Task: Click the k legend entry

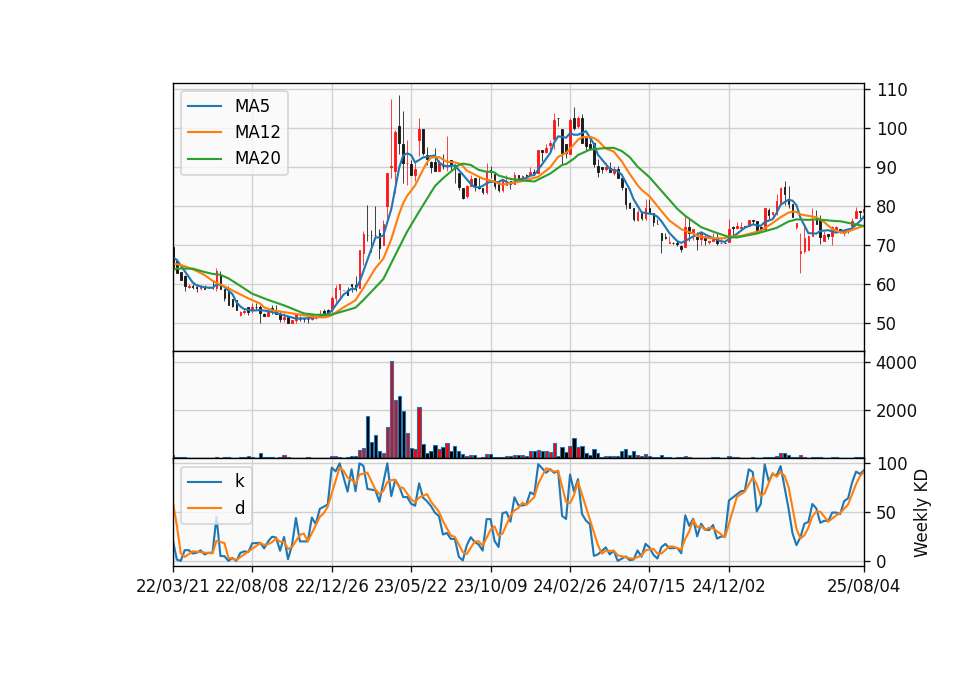Action: (216, 481)
